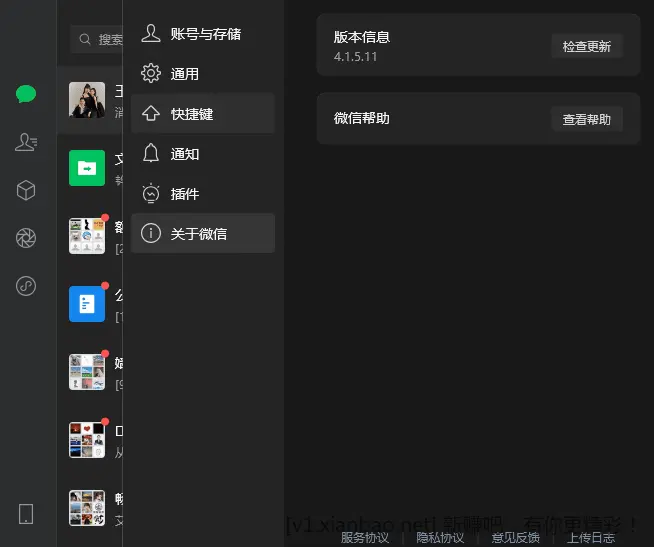Open the 通用 settings section
Viewport: 654px width, 547px height.
[203, 74]
